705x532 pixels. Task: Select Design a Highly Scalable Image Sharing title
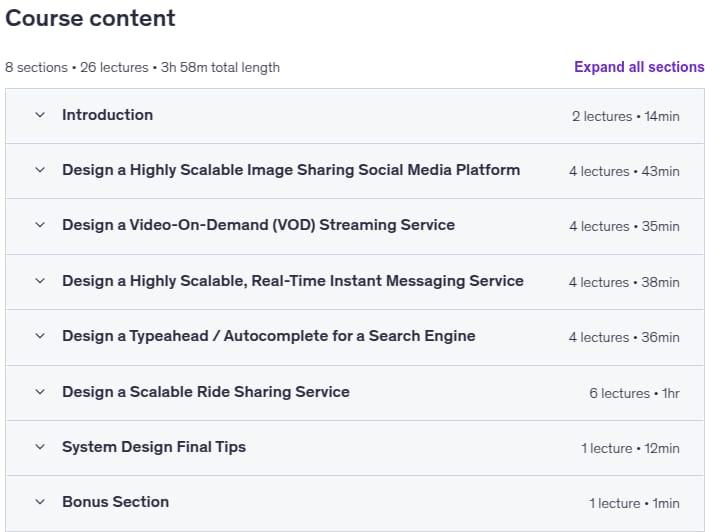(x=291, y=170)
